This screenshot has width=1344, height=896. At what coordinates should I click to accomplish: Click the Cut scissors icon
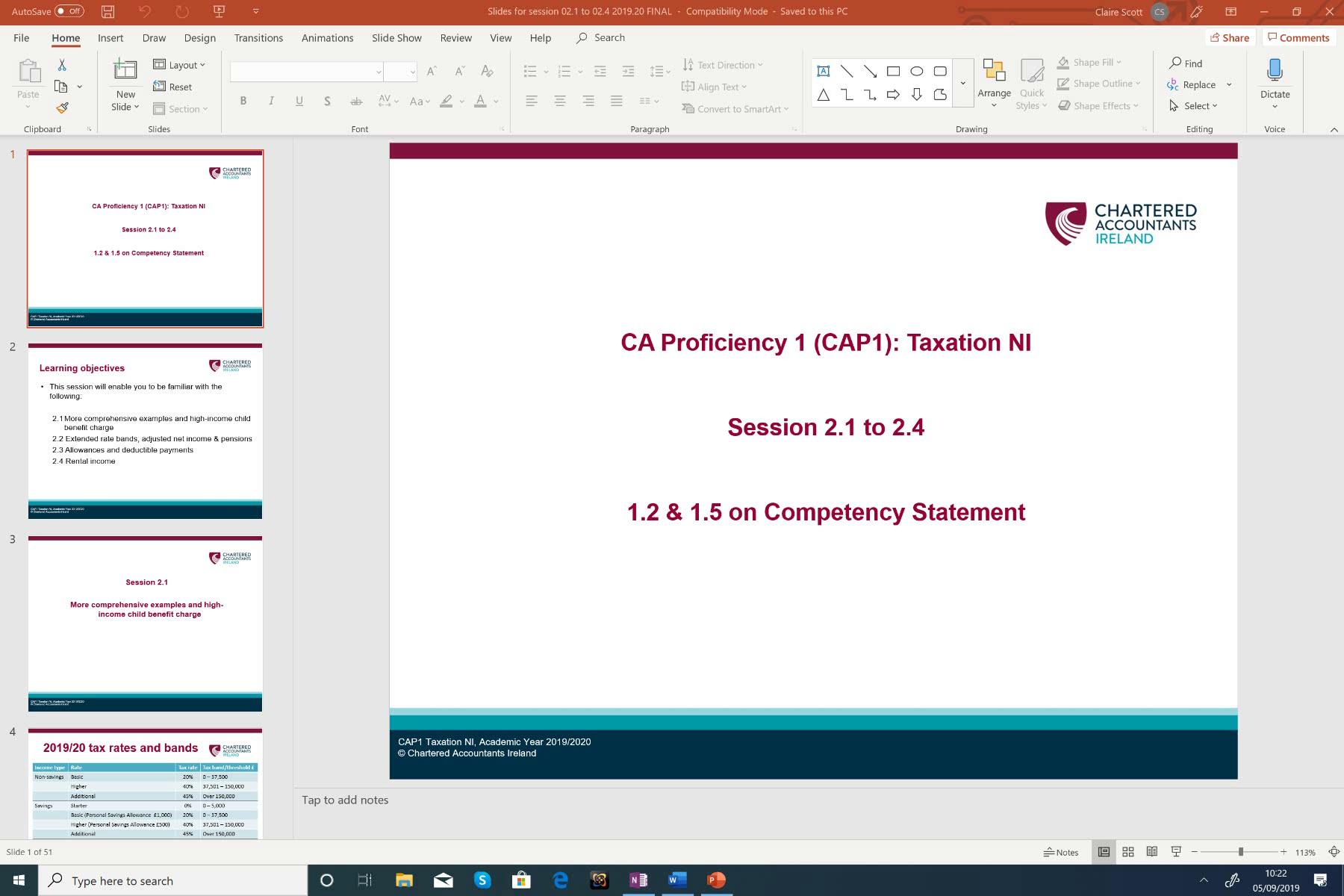(x=62, y=66)
